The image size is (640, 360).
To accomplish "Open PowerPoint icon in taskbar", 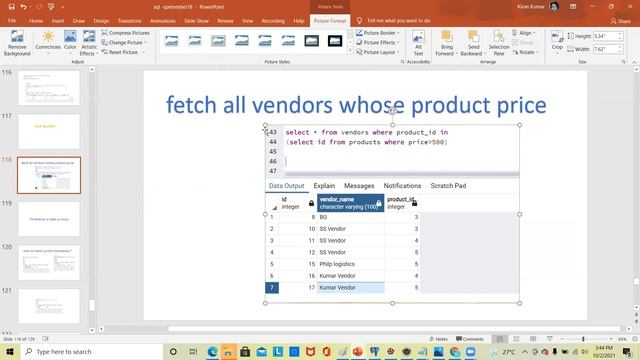I will click(358, 351).
